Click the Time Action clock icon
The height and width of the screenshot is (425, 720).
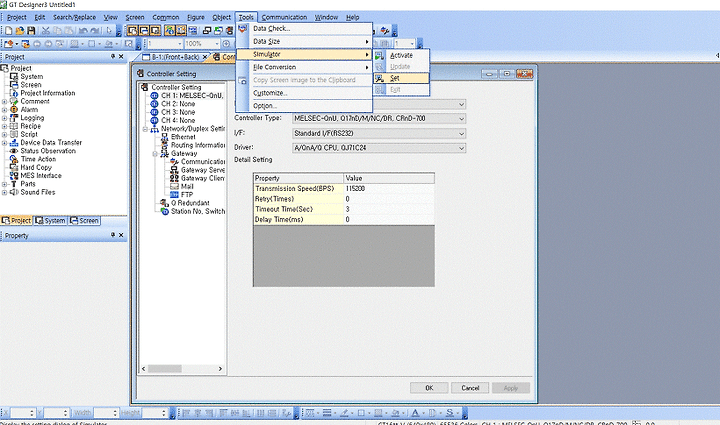click(x=14, y=159)
